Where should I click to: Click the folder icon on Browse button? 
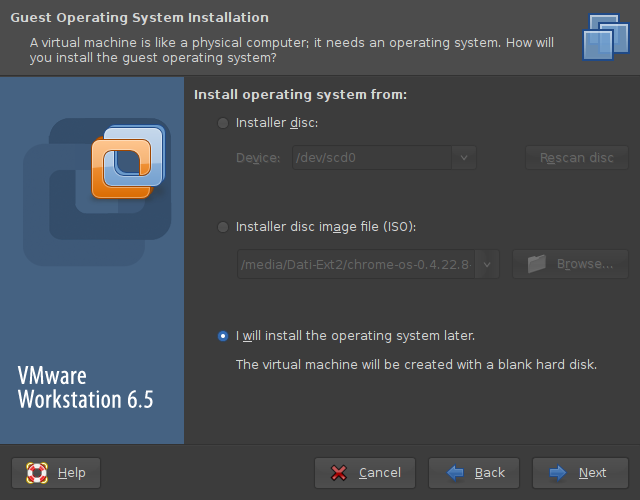pyautogui.click(x=537, y=264)
